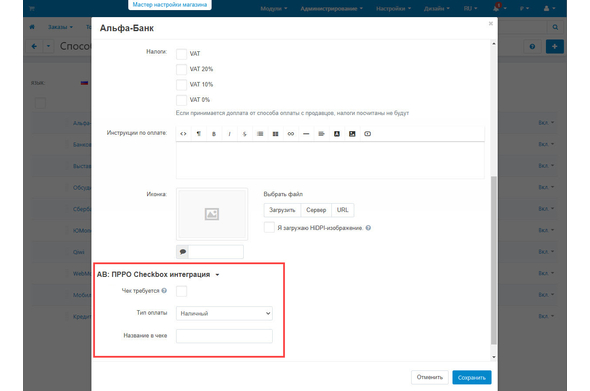Open the text color tool in the editor
This screenshot has width=590, height=391.
337,134
